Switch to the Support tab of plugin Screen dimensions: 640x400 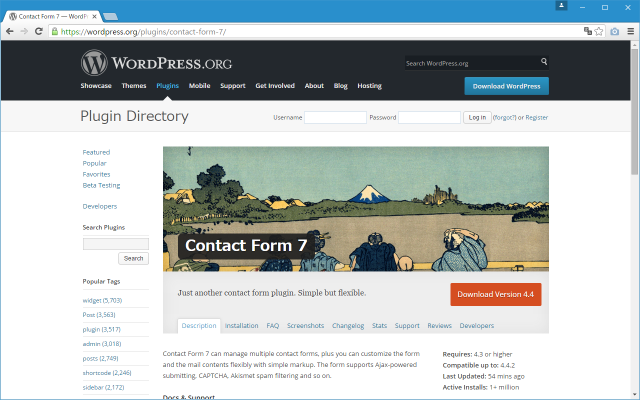point(407,326)
